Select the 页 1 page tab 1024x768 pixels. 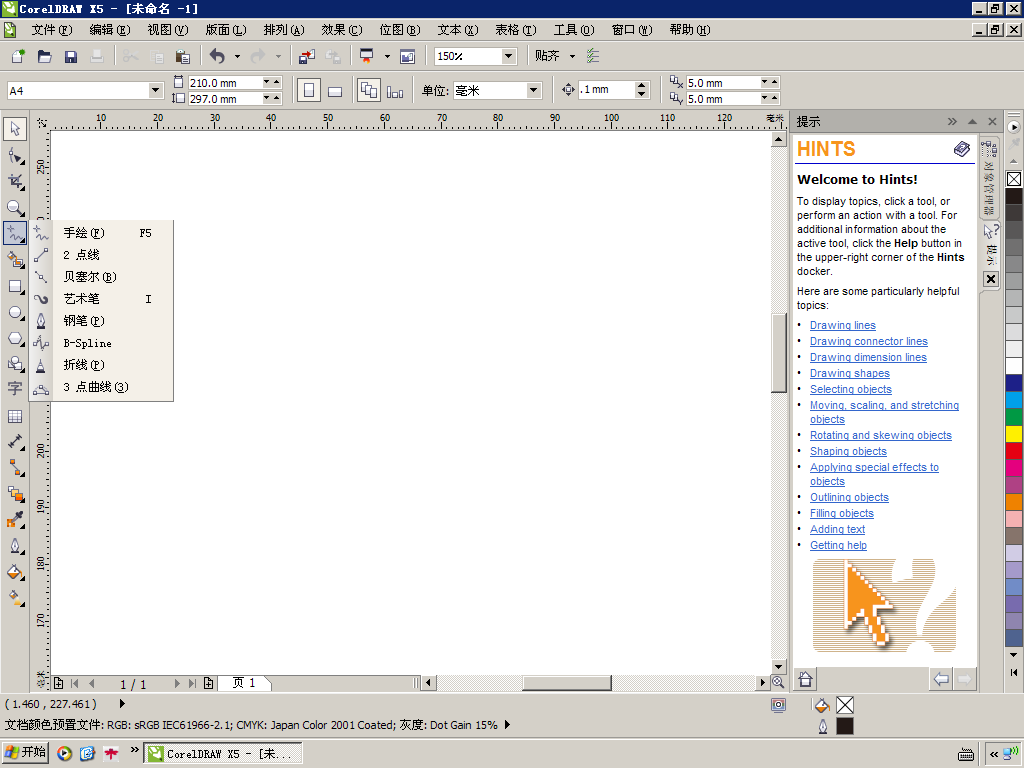click(x=244, y=683)
